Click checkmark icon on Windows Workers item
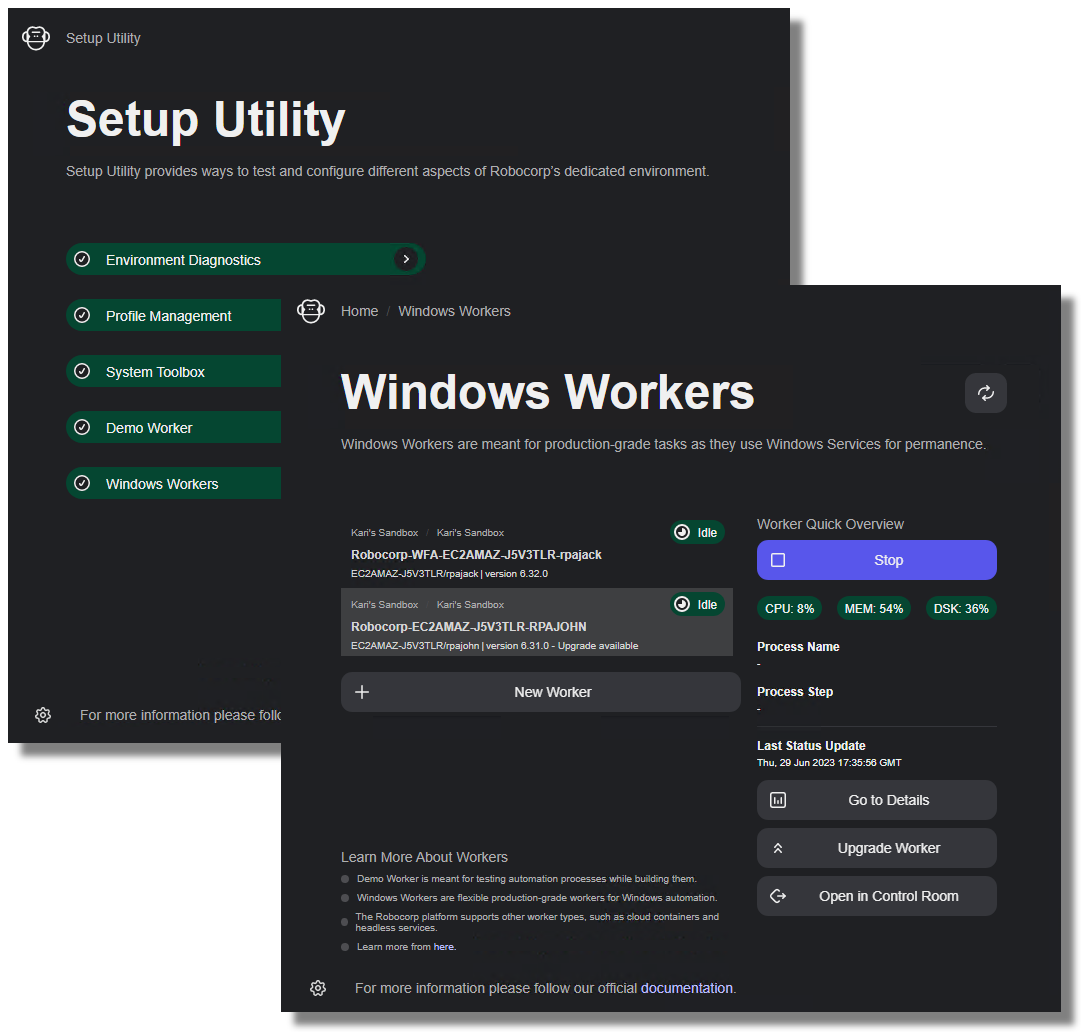This screenshot has height=1032, width=1081. click(x=82, y=483)
